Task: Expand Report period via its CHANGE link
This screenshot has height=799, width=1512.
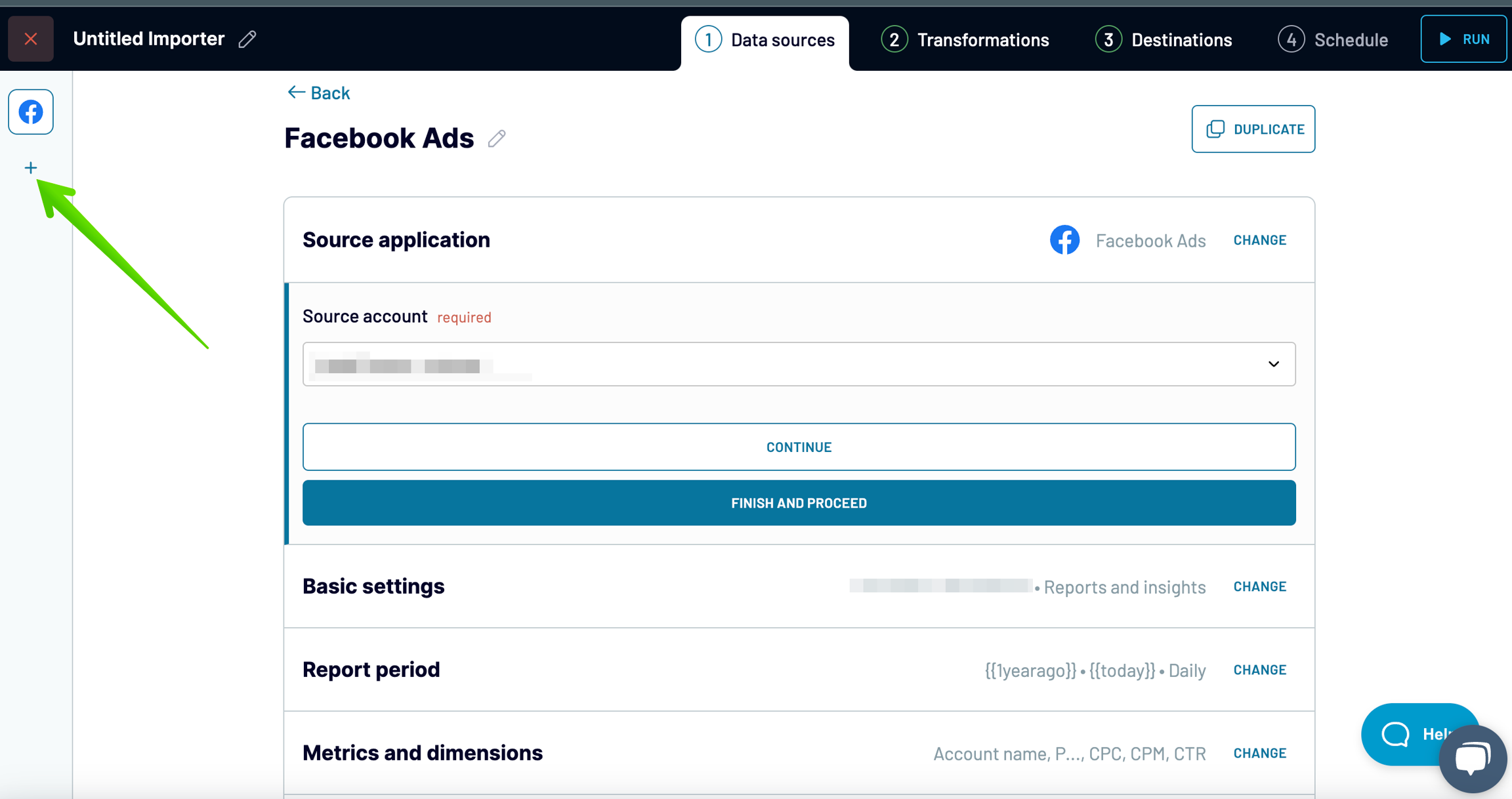Action: click(x=1259, y=670)
